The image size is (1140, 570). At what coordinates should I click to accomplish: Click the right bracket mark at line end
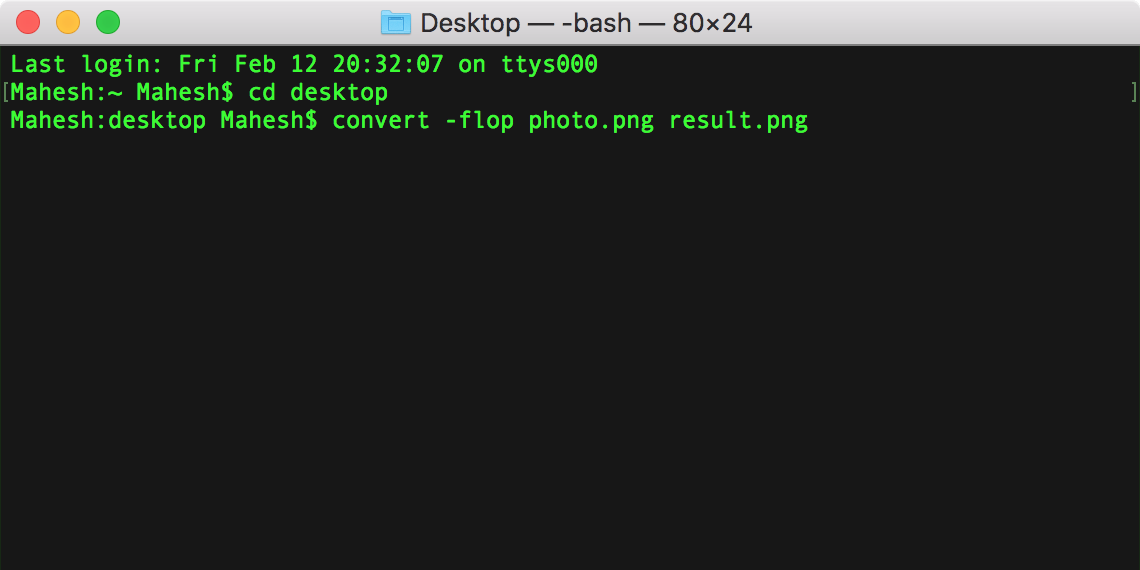[x=1133, y=92]
